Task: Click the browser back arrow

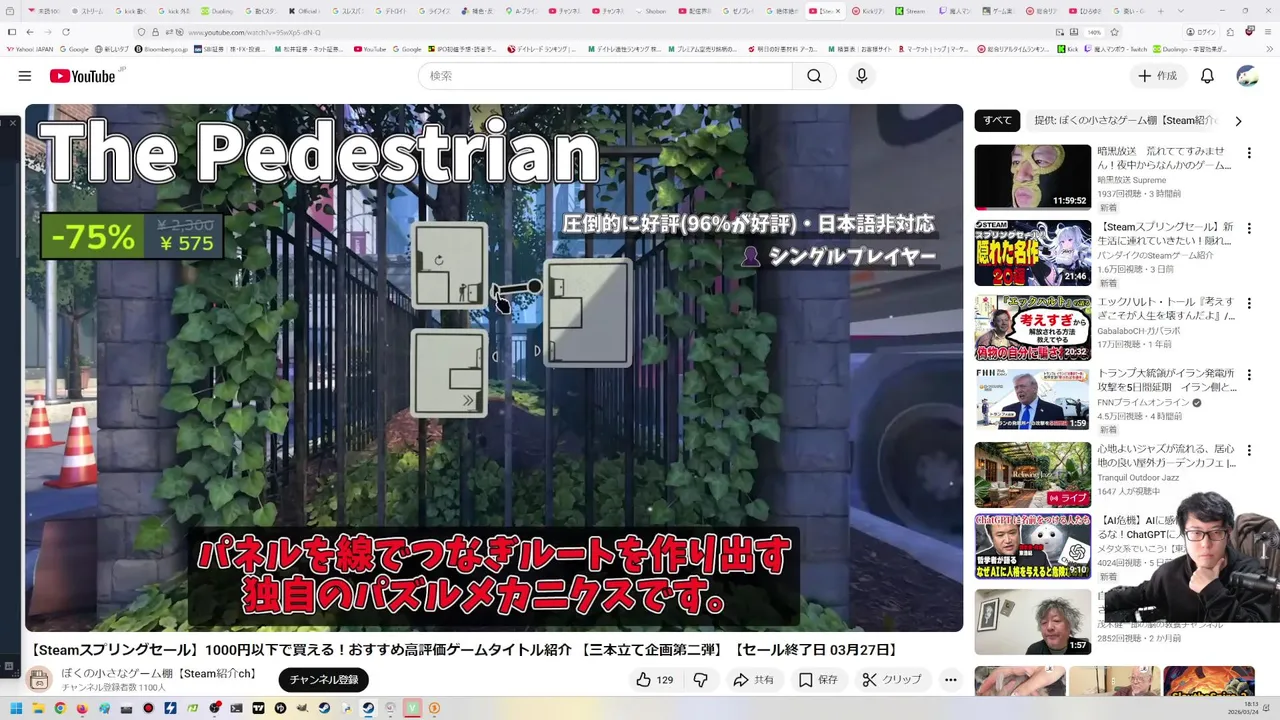Action: [x=29, y=32]
